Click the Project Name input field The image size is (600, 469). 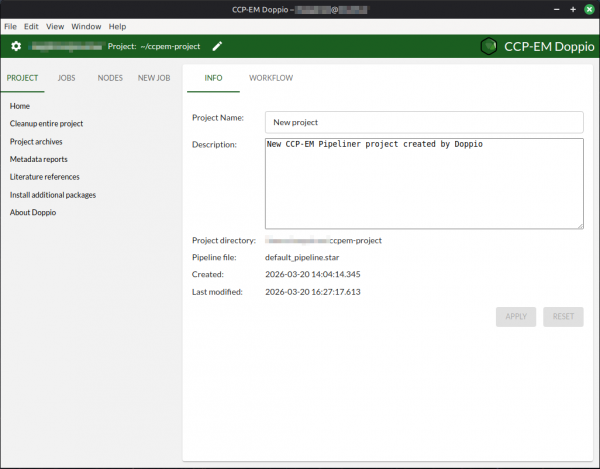pos(424,122)
